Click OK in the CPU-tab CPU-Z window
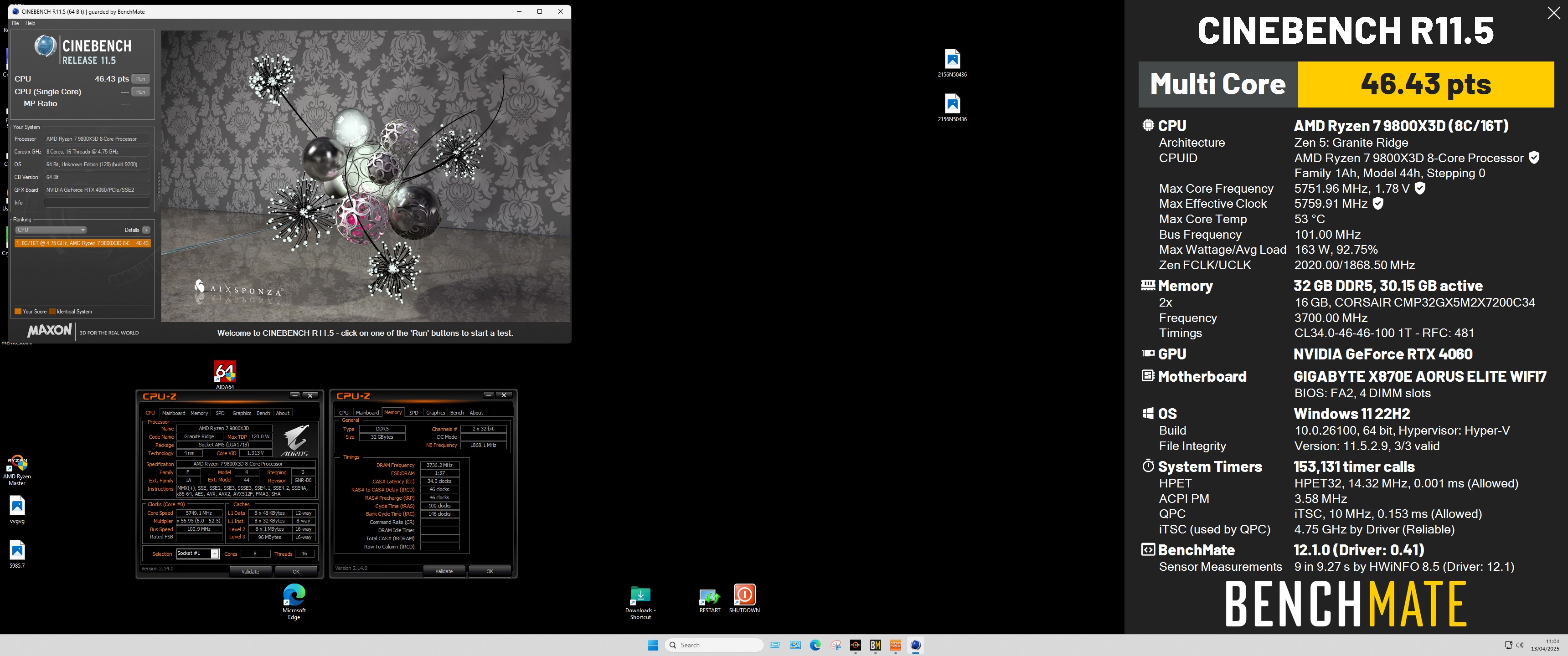 296,571
